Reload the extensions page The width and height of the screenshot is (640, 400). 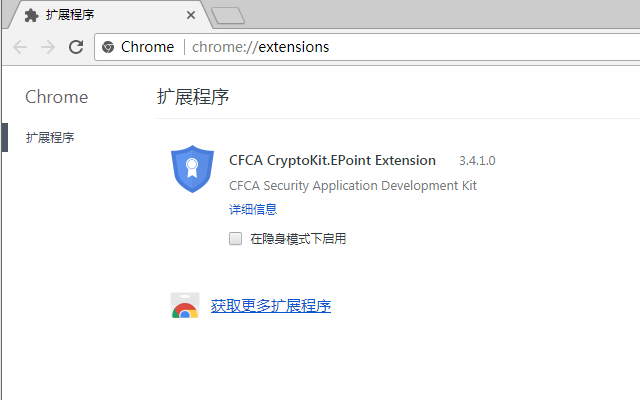[76, 47]
